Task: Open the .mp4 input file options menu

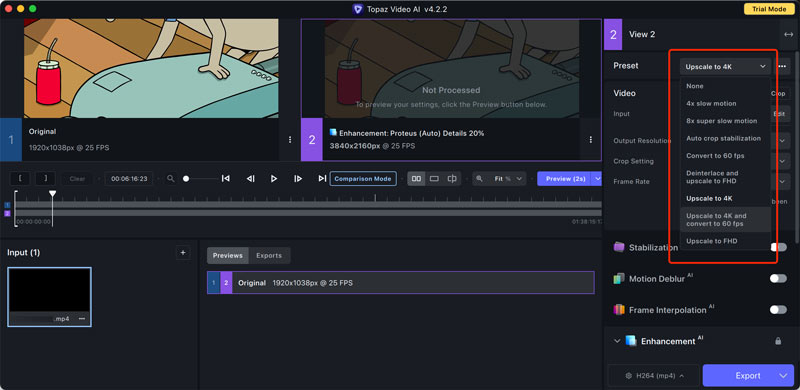Action: (x=82, y=319)
